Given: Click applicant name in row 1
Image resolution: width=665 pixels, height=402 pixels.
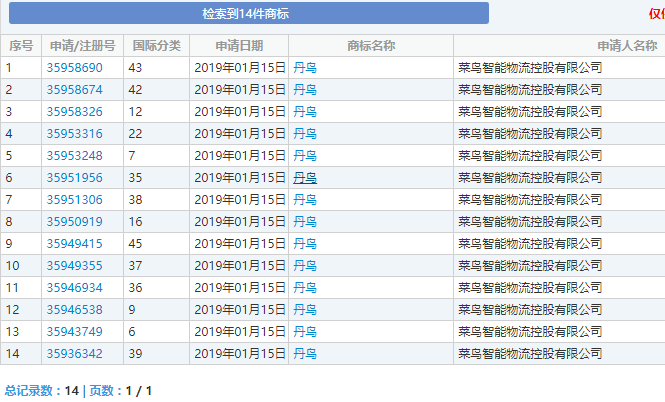Looking at the screenshot, I should (x=530, y=67).
